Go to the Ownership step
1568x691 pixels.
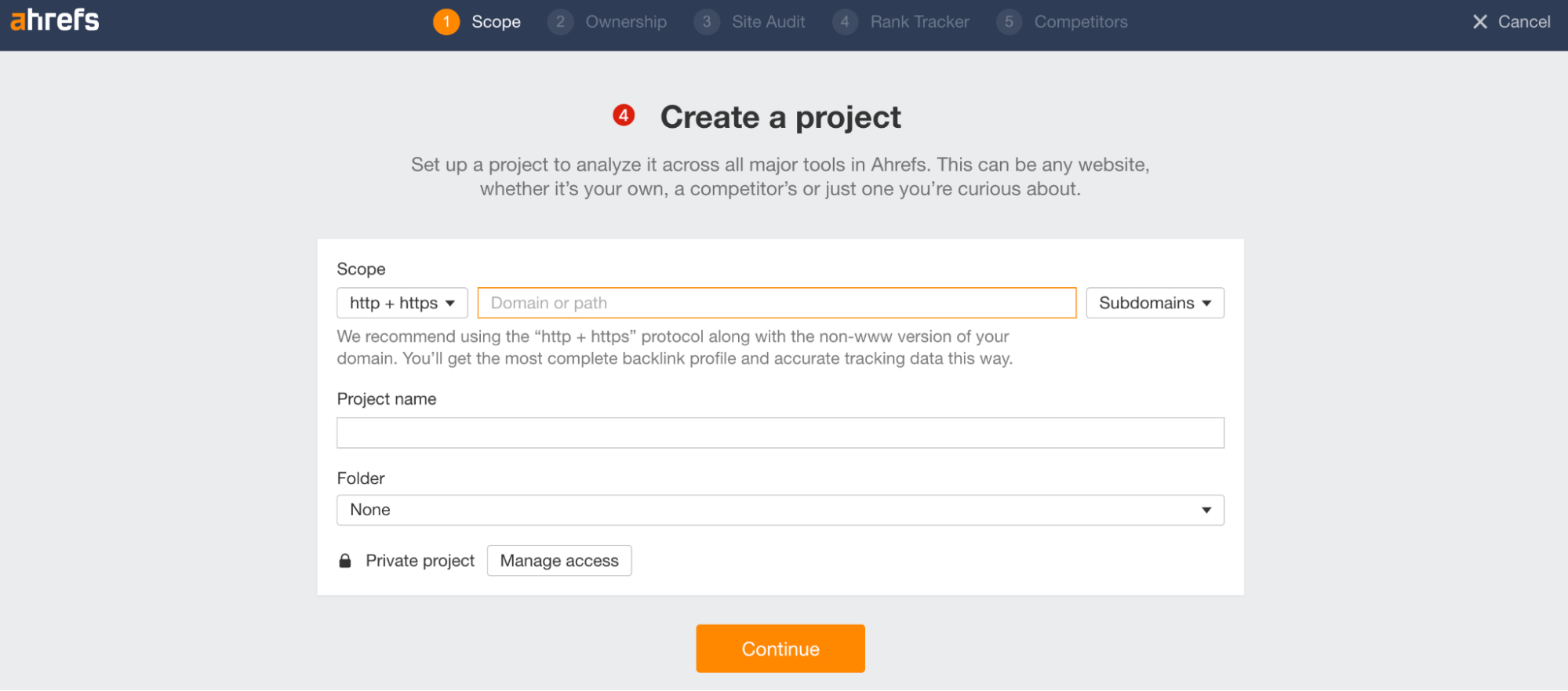(625, 22)
